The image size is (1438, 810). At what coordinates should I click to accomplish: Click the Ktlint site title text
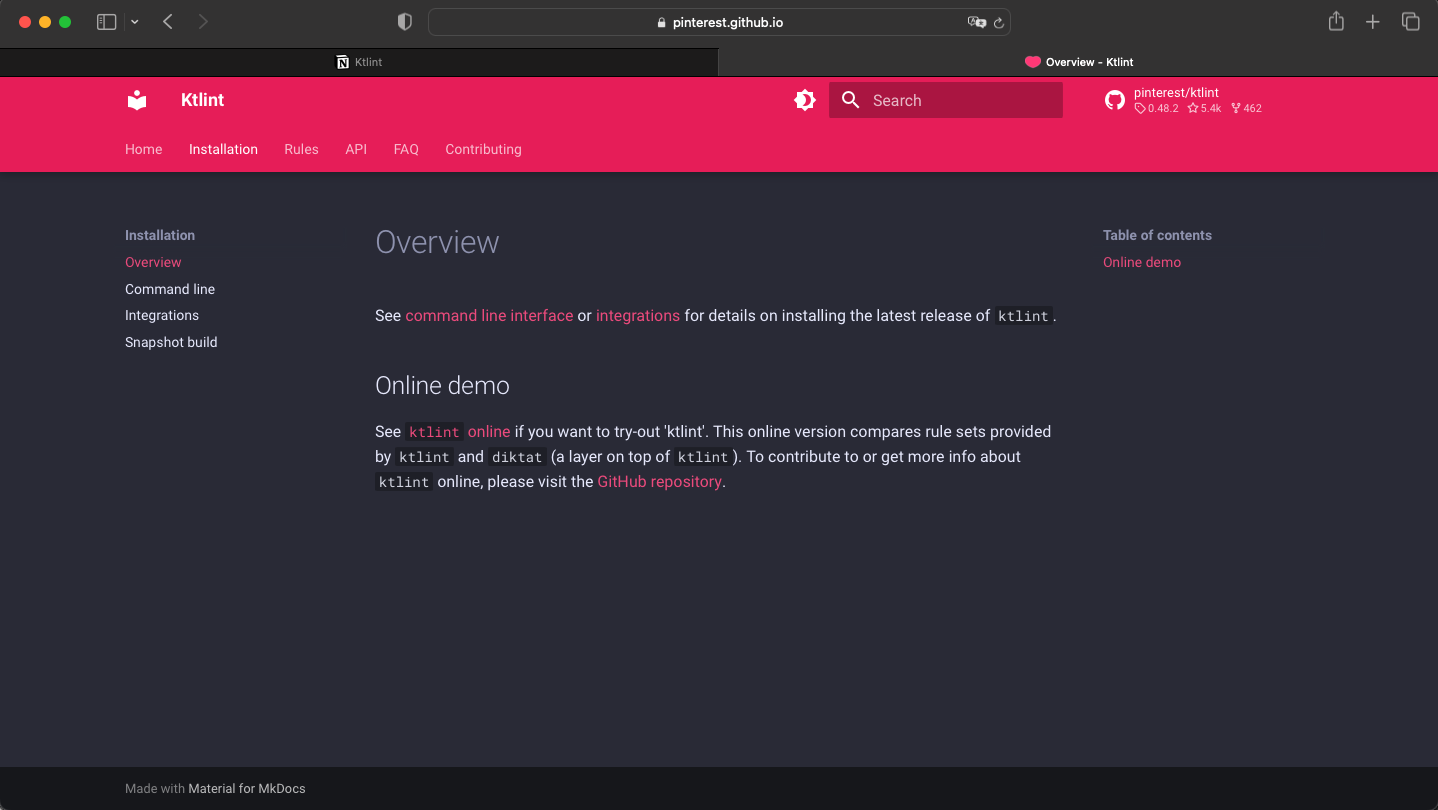click(202, 100)
